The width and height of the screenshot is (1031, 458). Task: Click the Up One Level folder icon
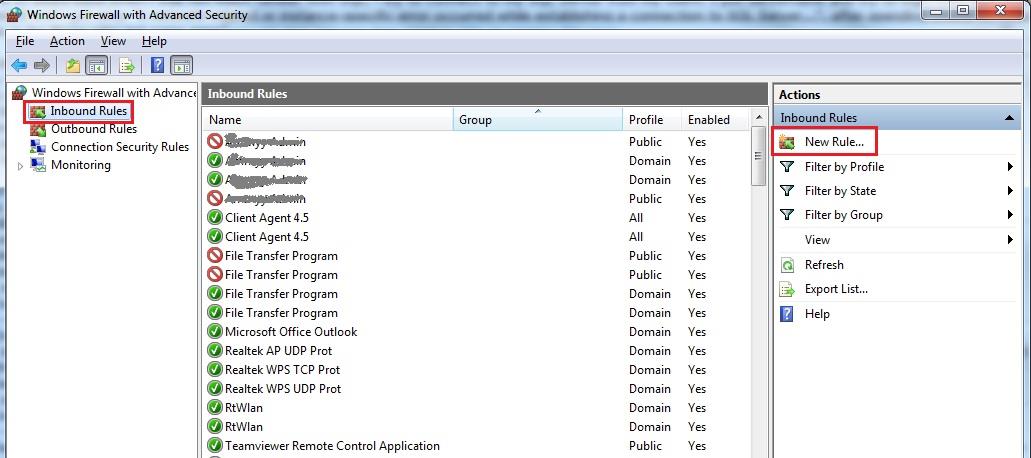(x=72, y=65)
